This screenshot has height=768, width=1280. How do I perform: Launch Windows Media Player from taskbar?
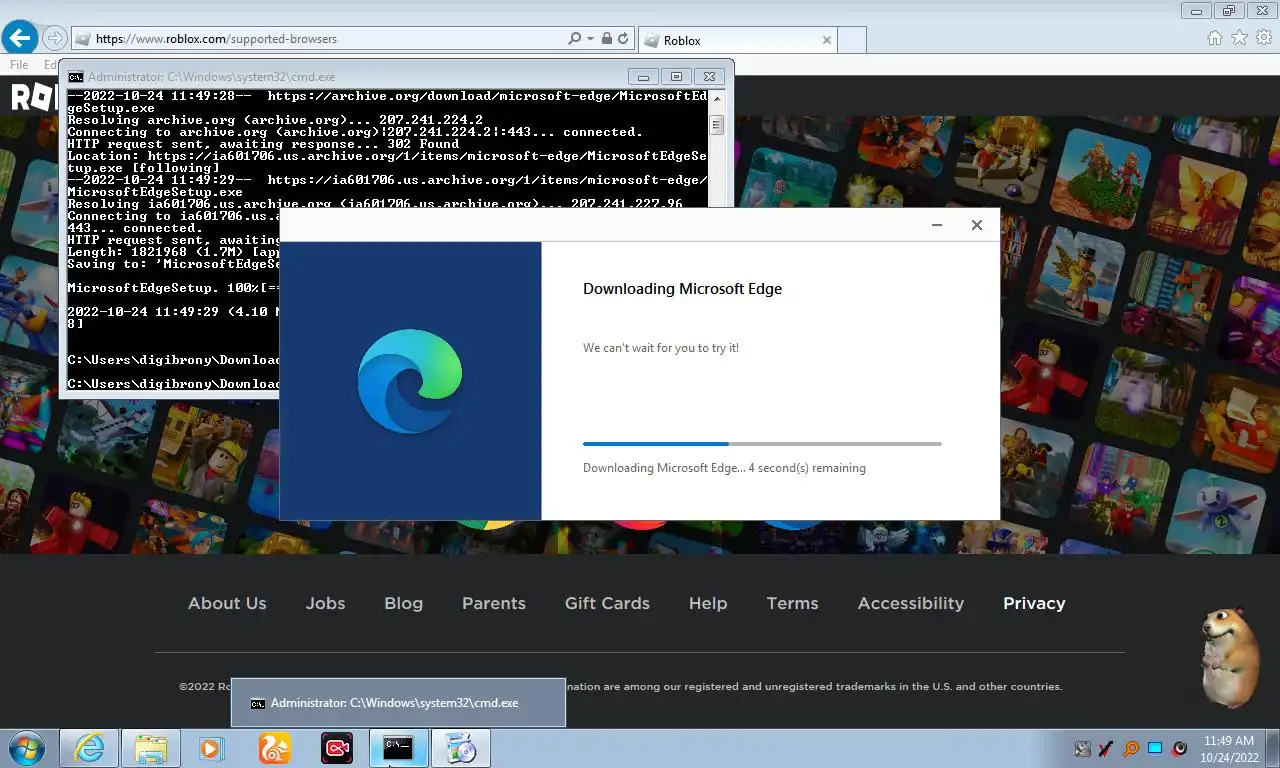click(x=211, y=748)
